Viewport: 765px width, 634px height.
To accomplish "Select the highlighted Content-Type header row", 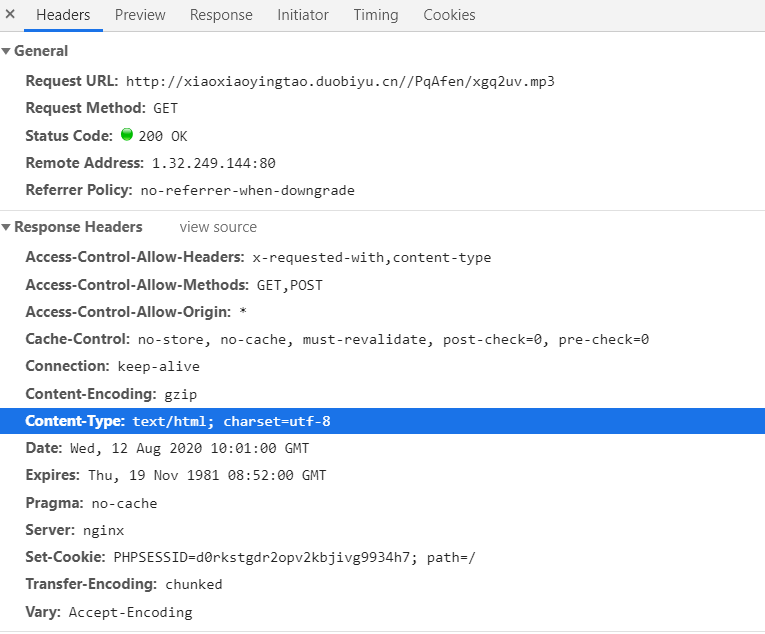I will tap(382, 421).
